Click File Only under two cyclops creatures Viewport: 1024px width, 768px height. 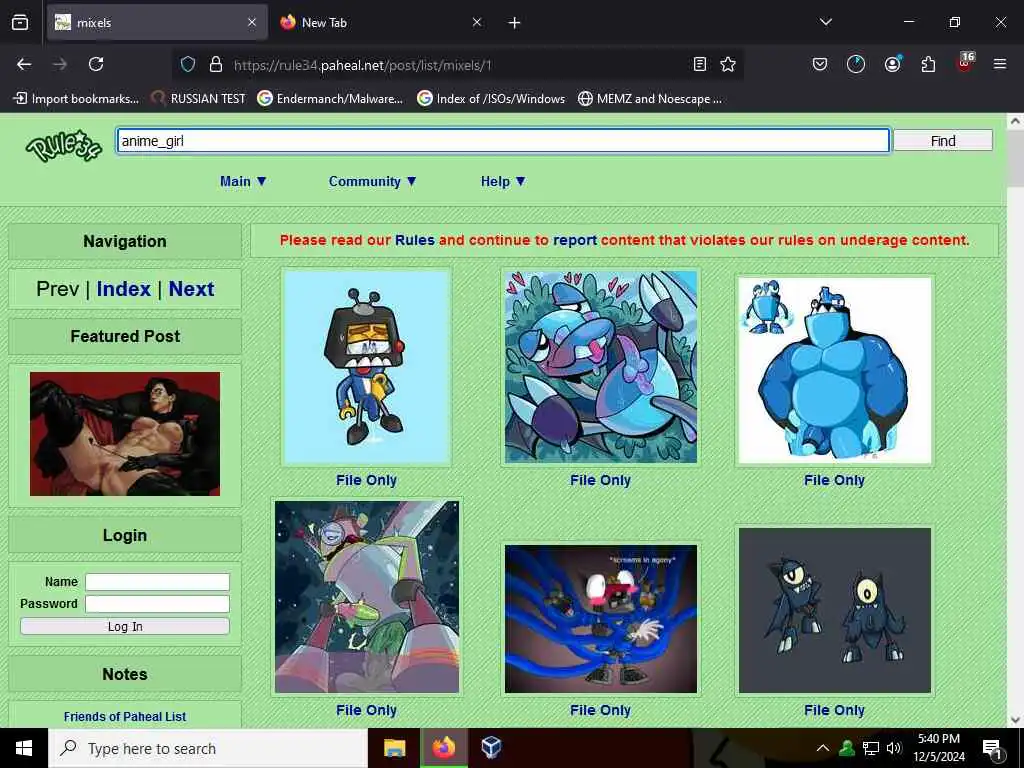(835, 710)
